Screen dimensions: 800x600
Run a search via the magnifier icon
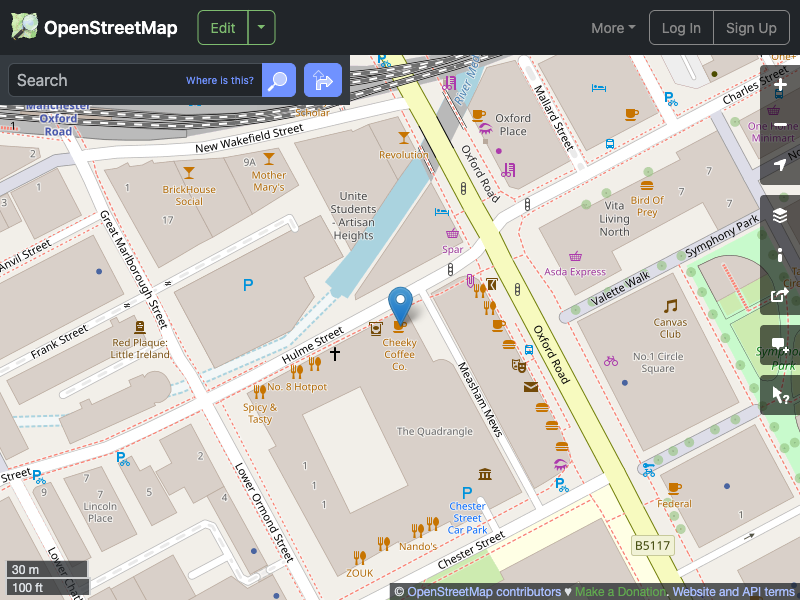(x=278, y=80)
